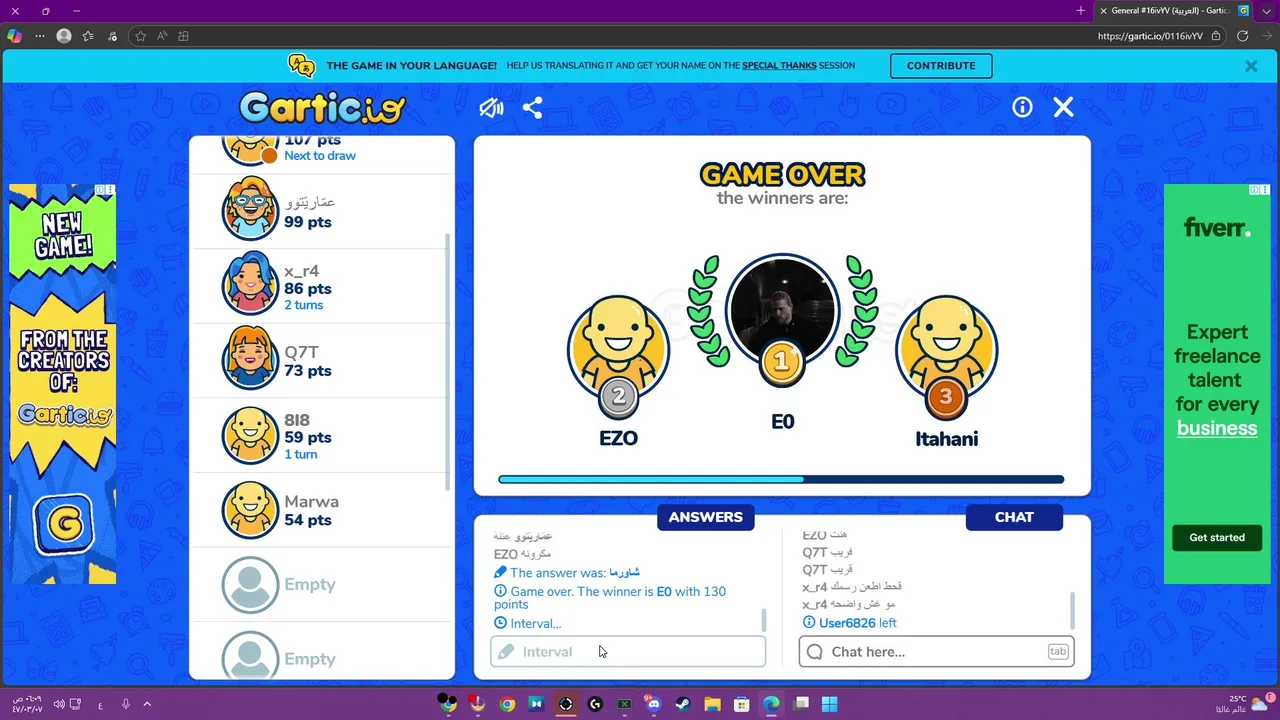Open Microsoft Edge from the taskbar
The width and height of the screenshot is (1280, 720).
771,704
